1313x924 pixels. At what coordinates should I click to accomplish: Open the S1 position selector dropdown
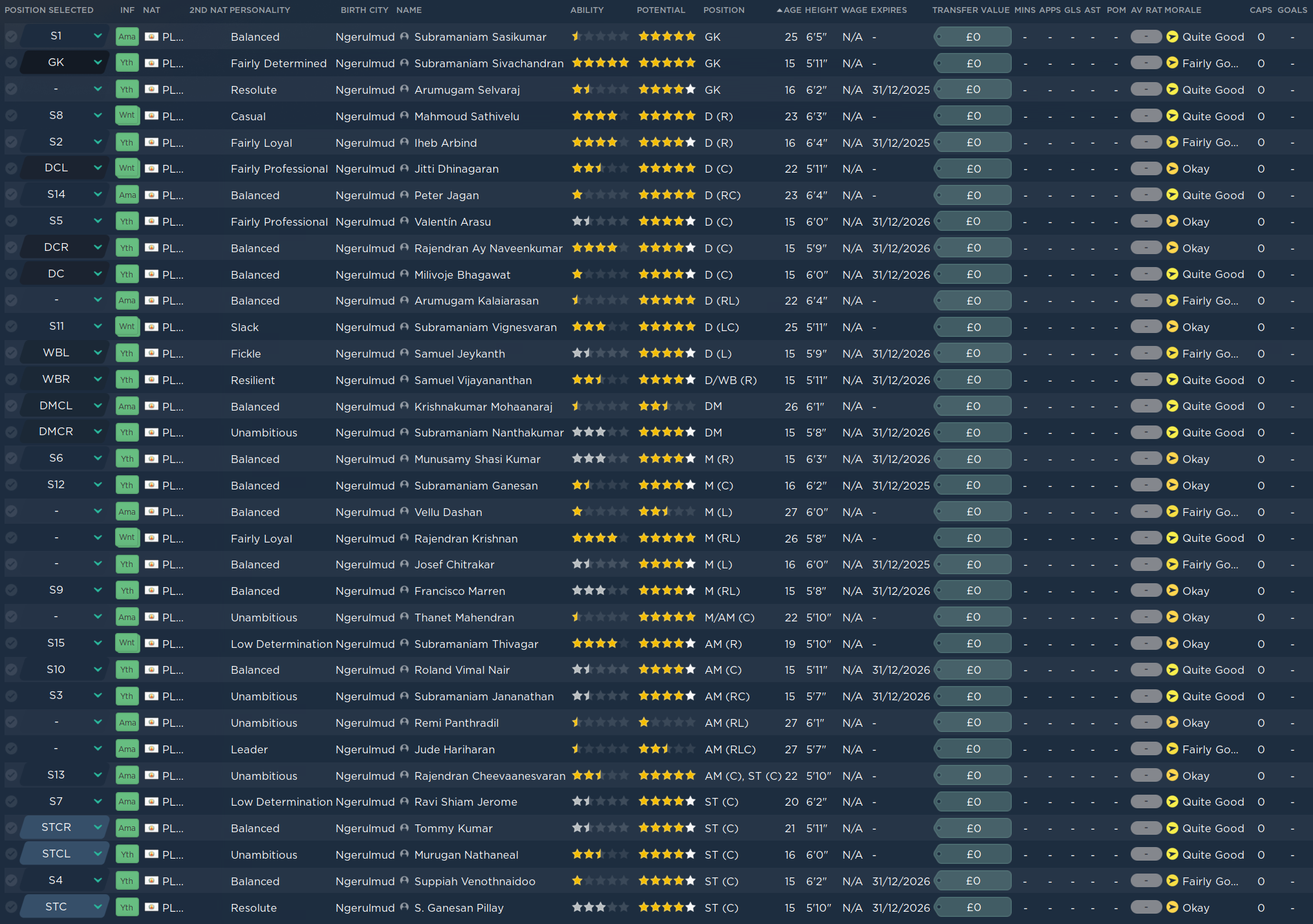pyautogui.click(x=97, y=36)
